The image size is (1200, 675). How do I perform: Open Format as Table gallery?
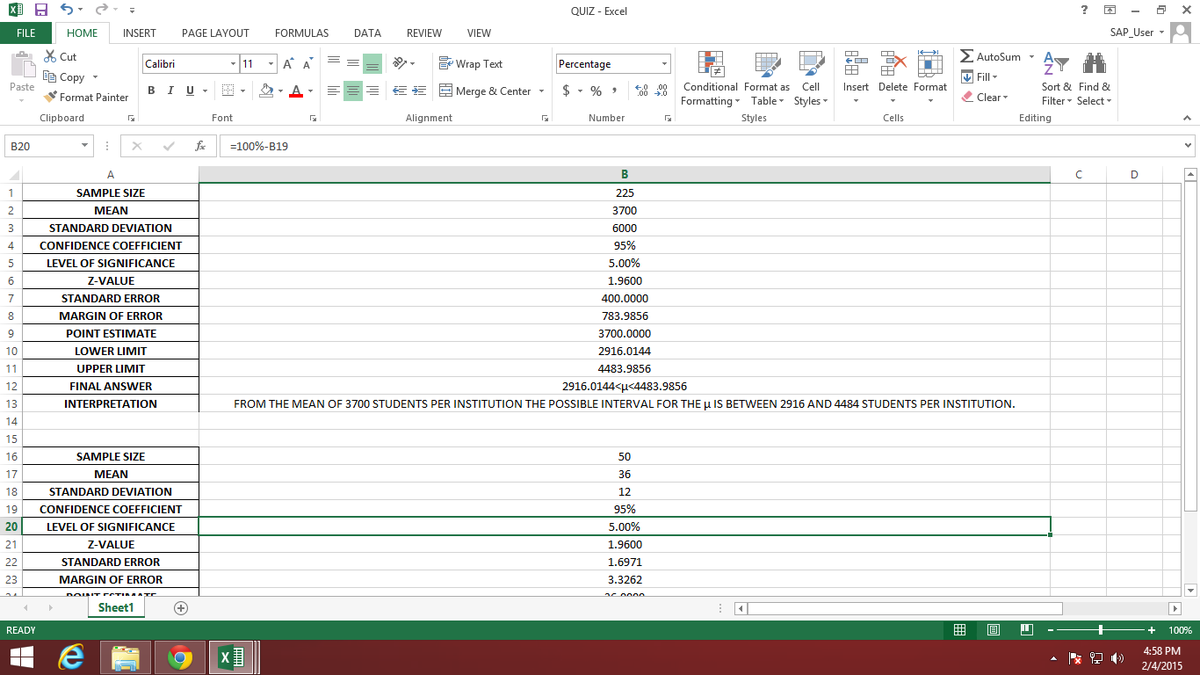(x=768, y=79)
